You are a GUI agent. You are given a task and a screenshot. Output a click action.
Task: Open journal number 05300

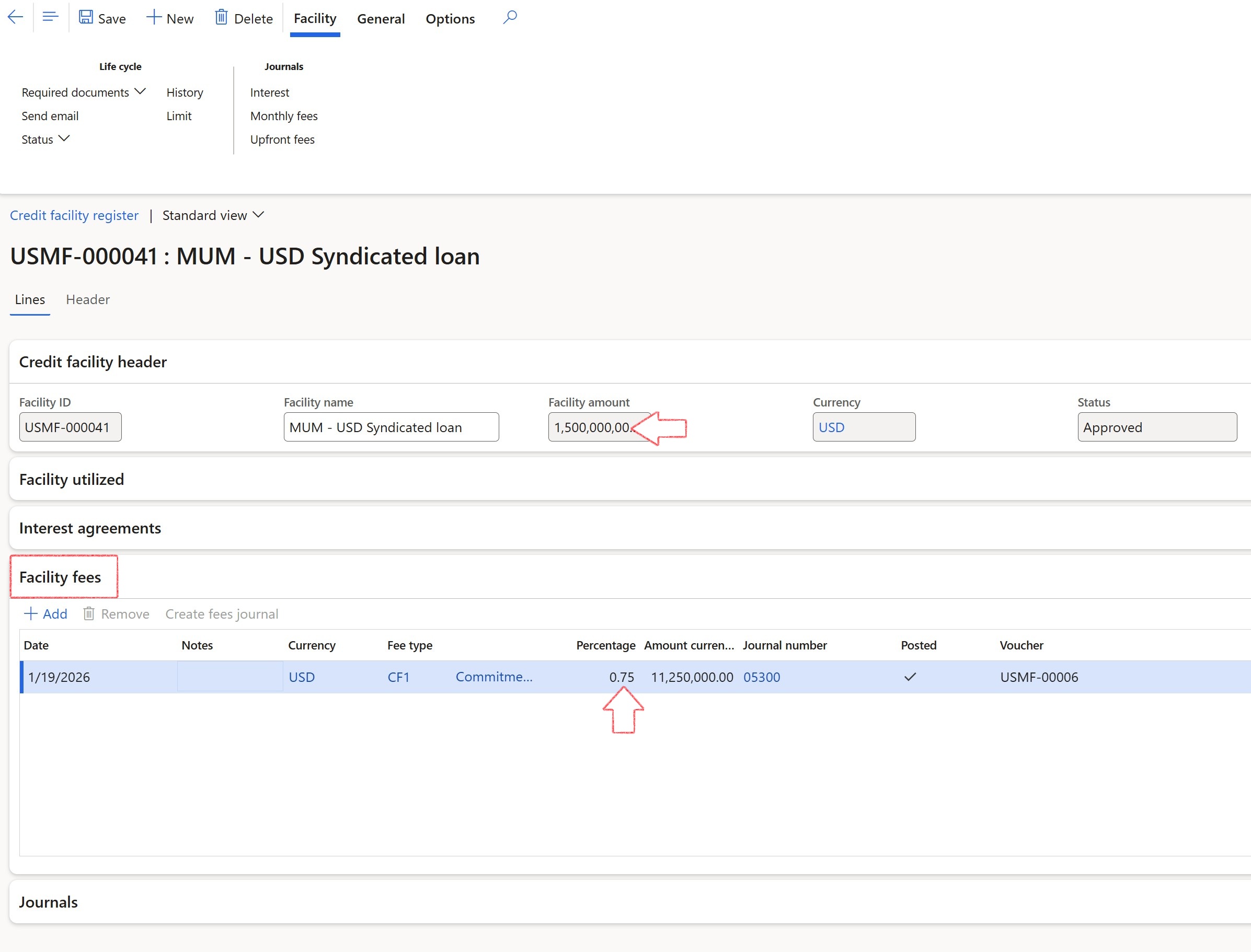762,677
